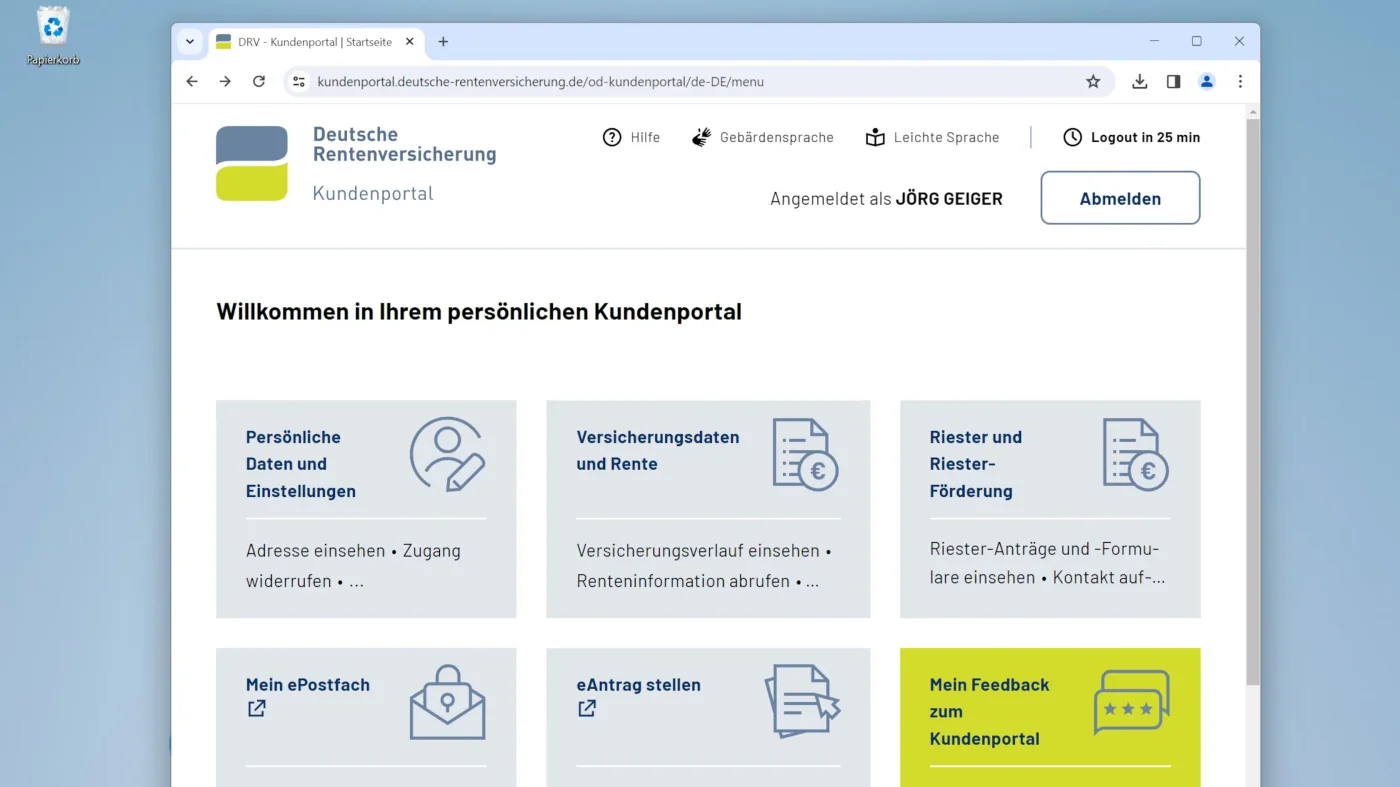Open the Mein ePostfach heading
Screen dimensions: 1400x787
point(308,685)
